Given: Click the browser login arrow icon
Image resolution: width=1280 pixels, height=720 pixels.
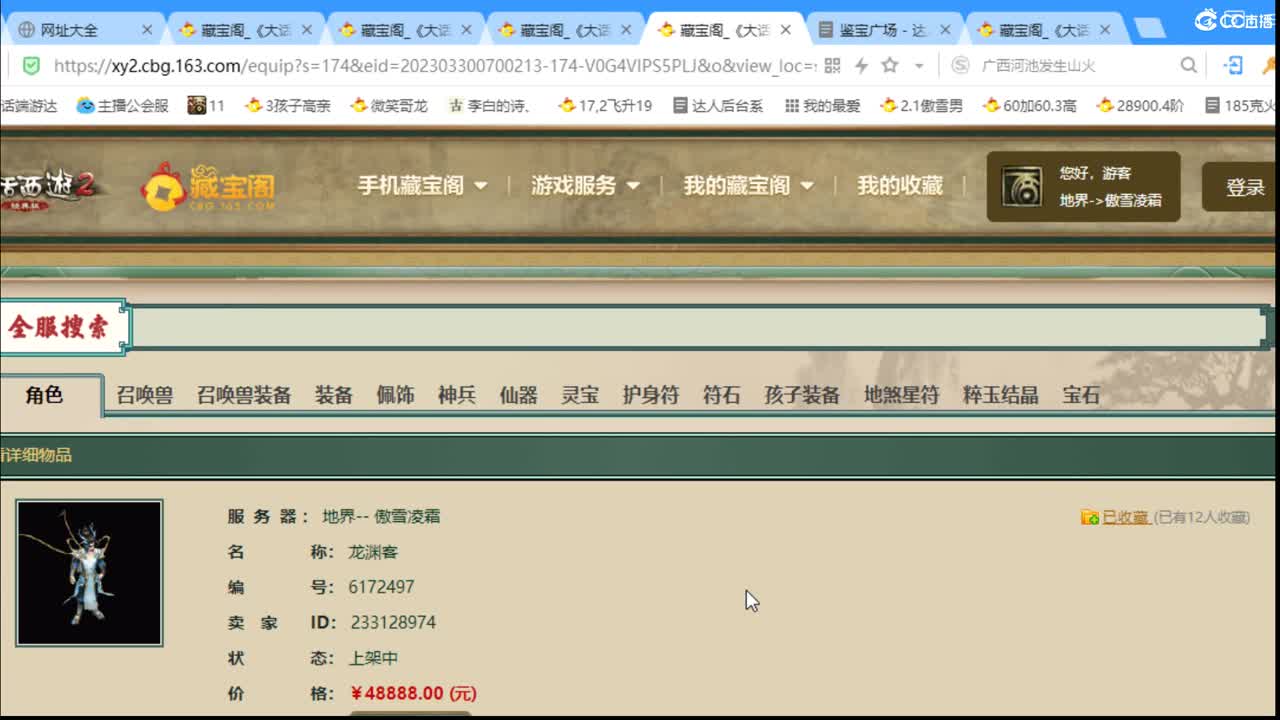Looking at the screenshot, I should 1234,65.
